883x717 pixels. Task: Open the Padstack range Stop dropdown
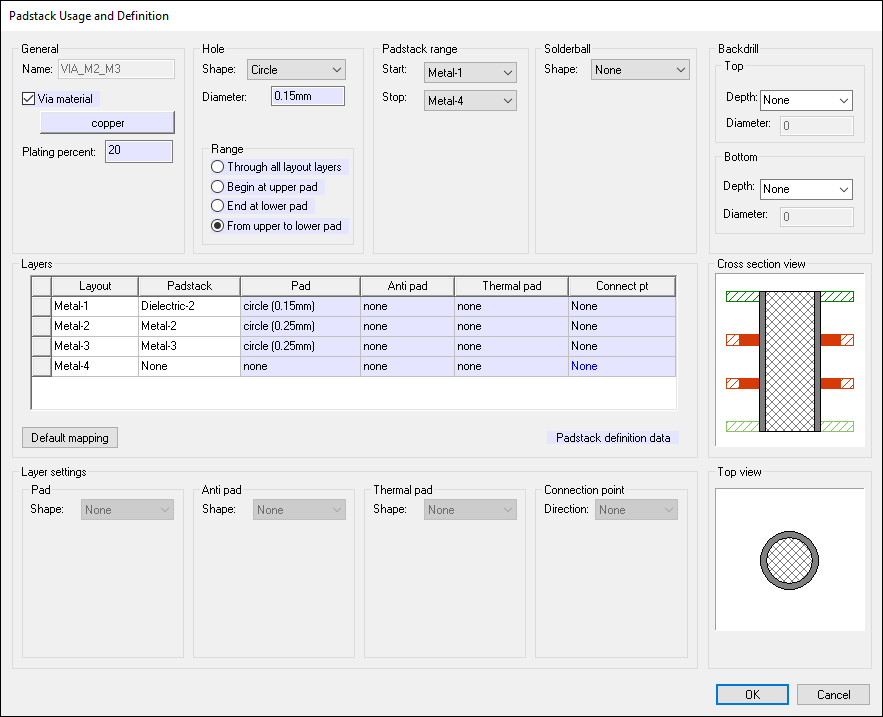coord(470,100)
